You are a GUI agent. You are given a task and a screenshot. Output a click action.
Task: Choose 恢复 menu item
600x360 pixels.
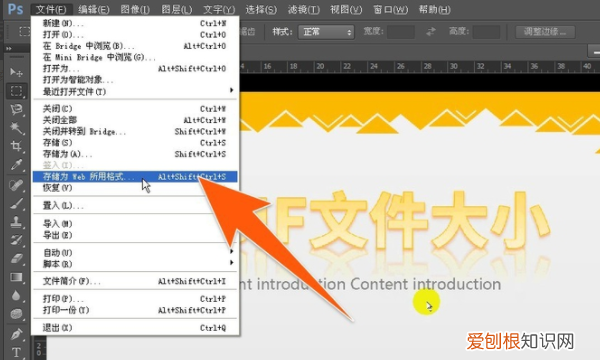pyautogui.click(x=135, y=188)
